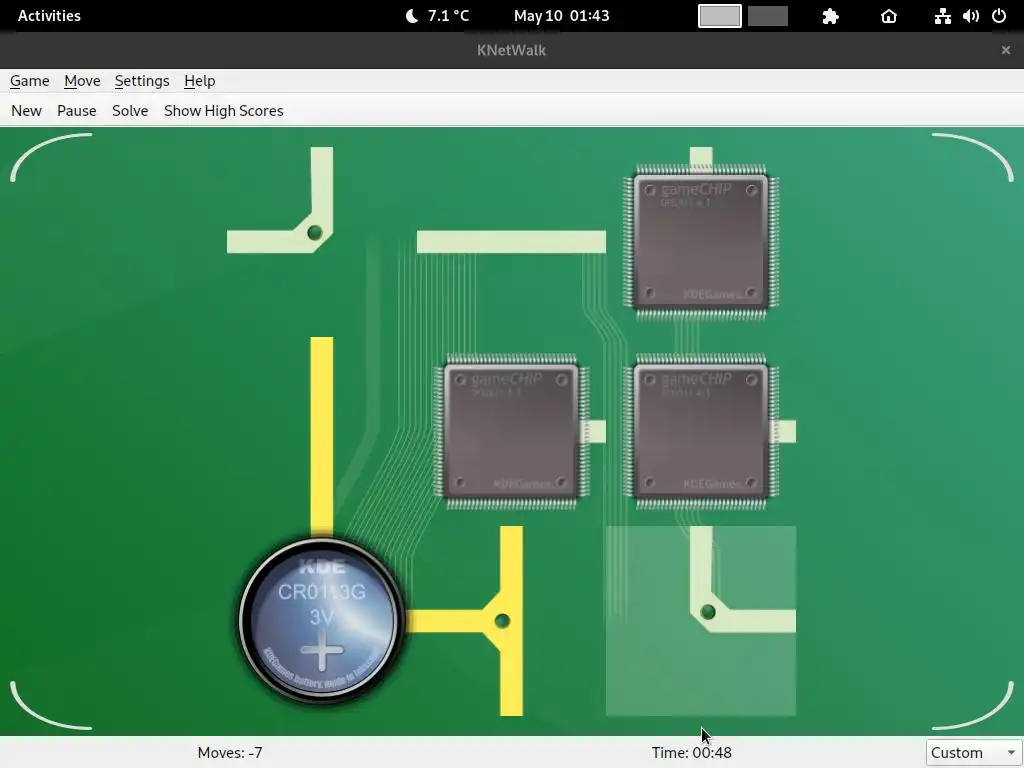The height and width of the screenshot is (768, 1024).
Task: Switch to the second (dark) workspace thumbnail
Action: (767, 16)
